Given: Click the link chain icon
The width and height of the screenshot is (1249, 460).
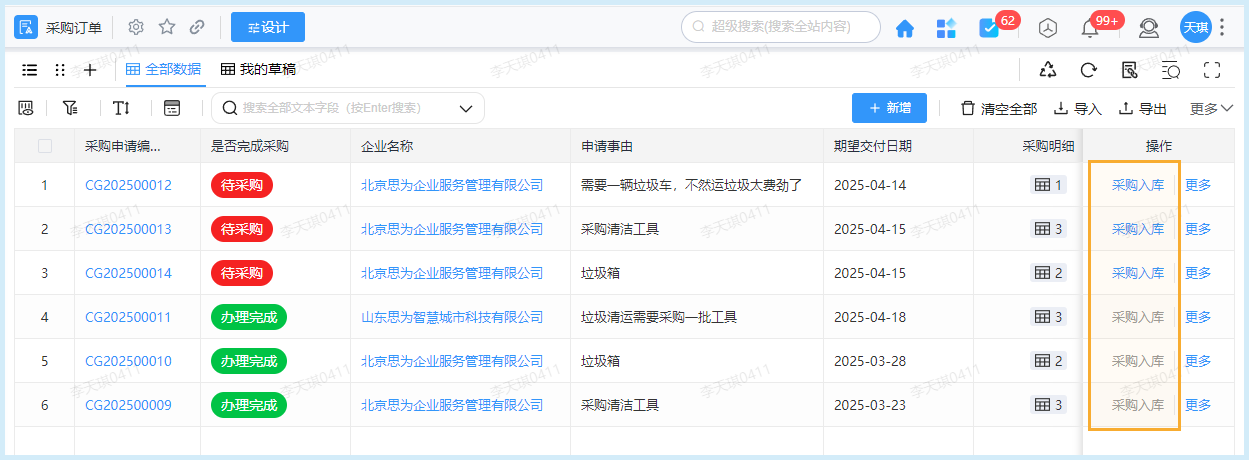Looking at the screenshot, I should [197, 27].
